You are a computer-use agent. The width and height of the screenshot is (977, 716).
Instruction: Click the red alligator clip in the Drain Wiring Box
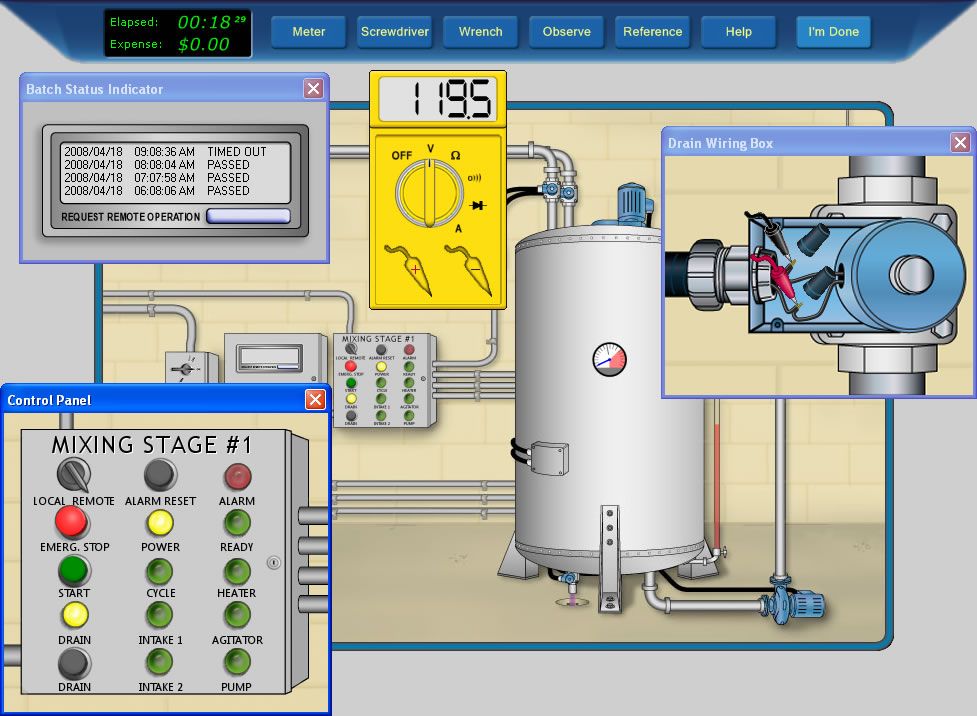click(x=768, y=267)
